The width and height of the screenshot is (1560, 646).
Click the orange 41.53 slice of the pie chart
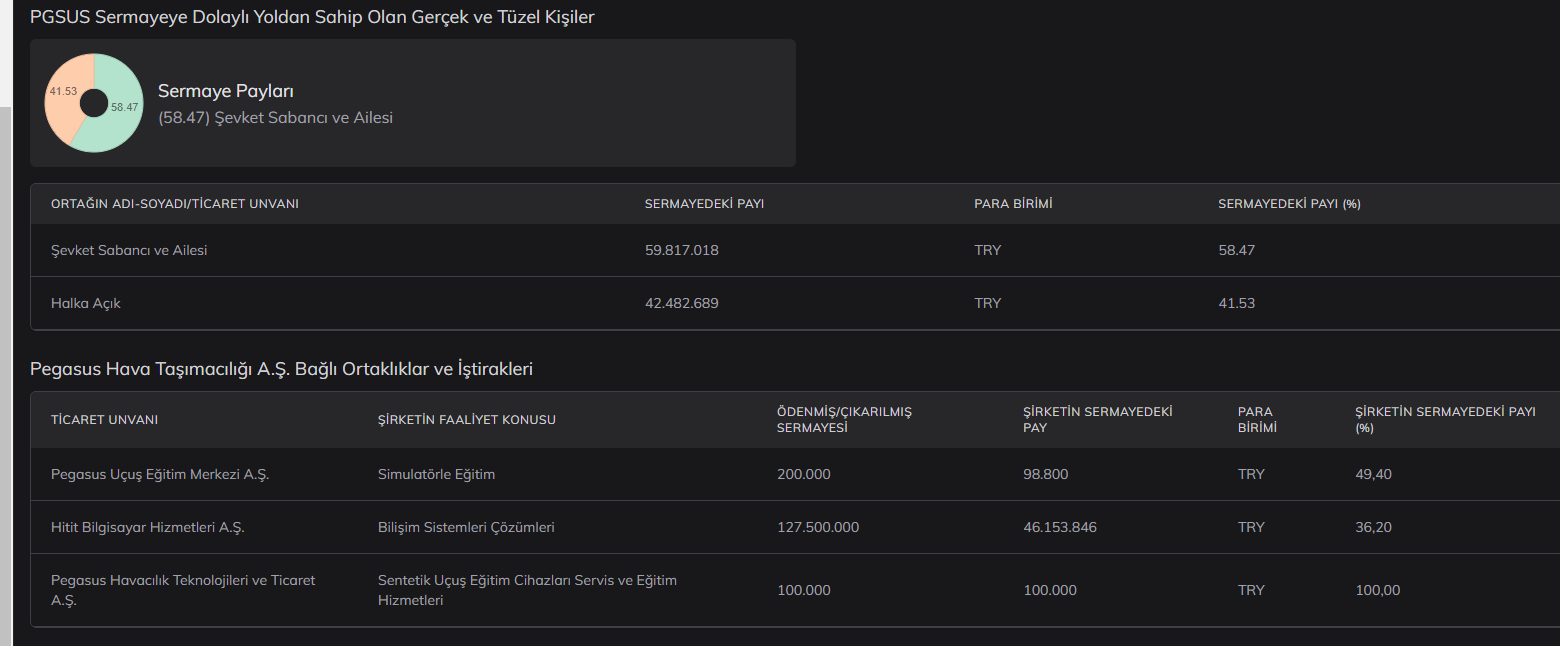(x=65, y=95)
